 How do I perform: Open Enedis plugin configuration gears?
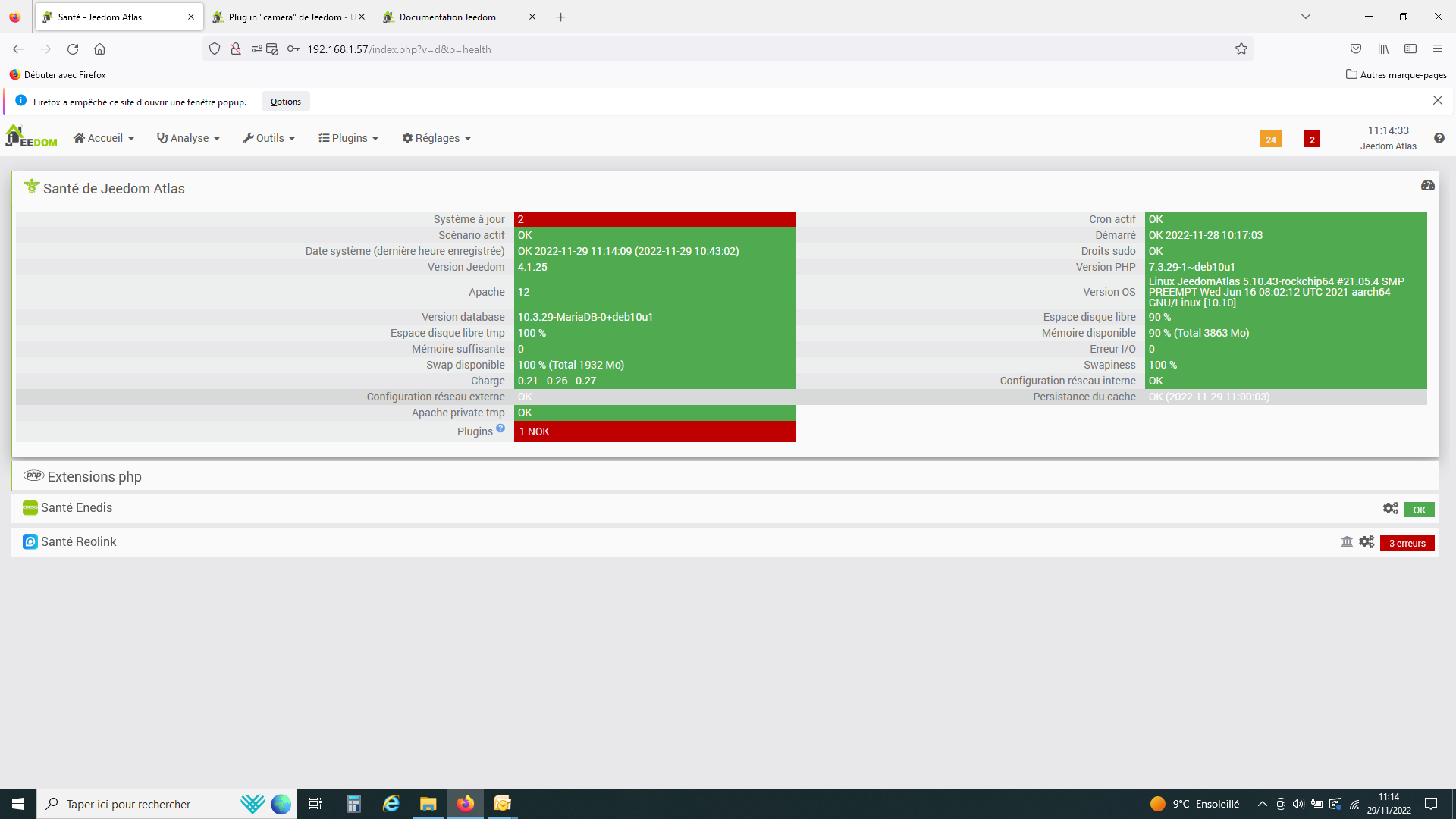click(x=1390, y=509)
